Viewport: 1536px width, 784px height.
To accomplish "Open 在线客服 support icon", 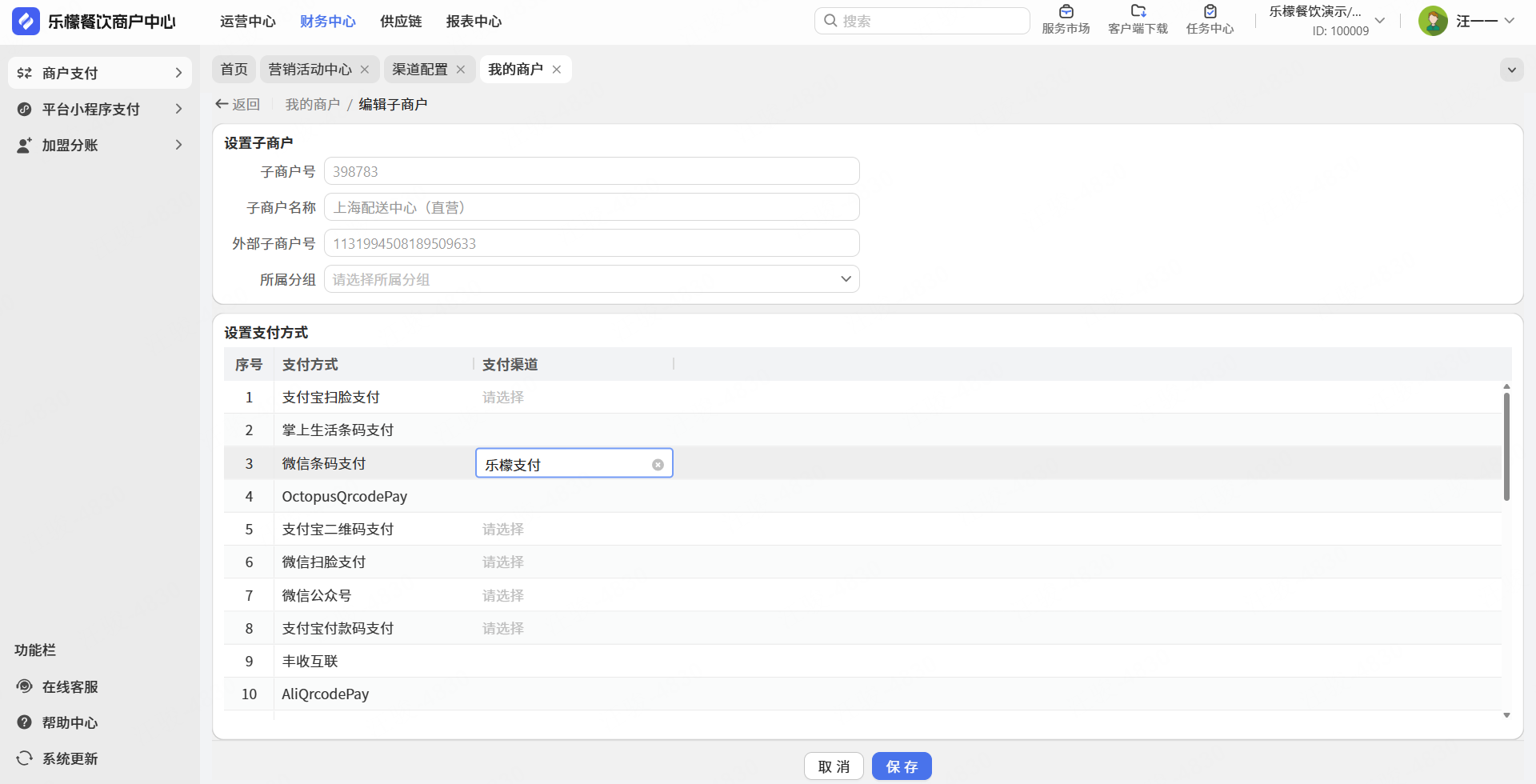I will coord(25,686).
